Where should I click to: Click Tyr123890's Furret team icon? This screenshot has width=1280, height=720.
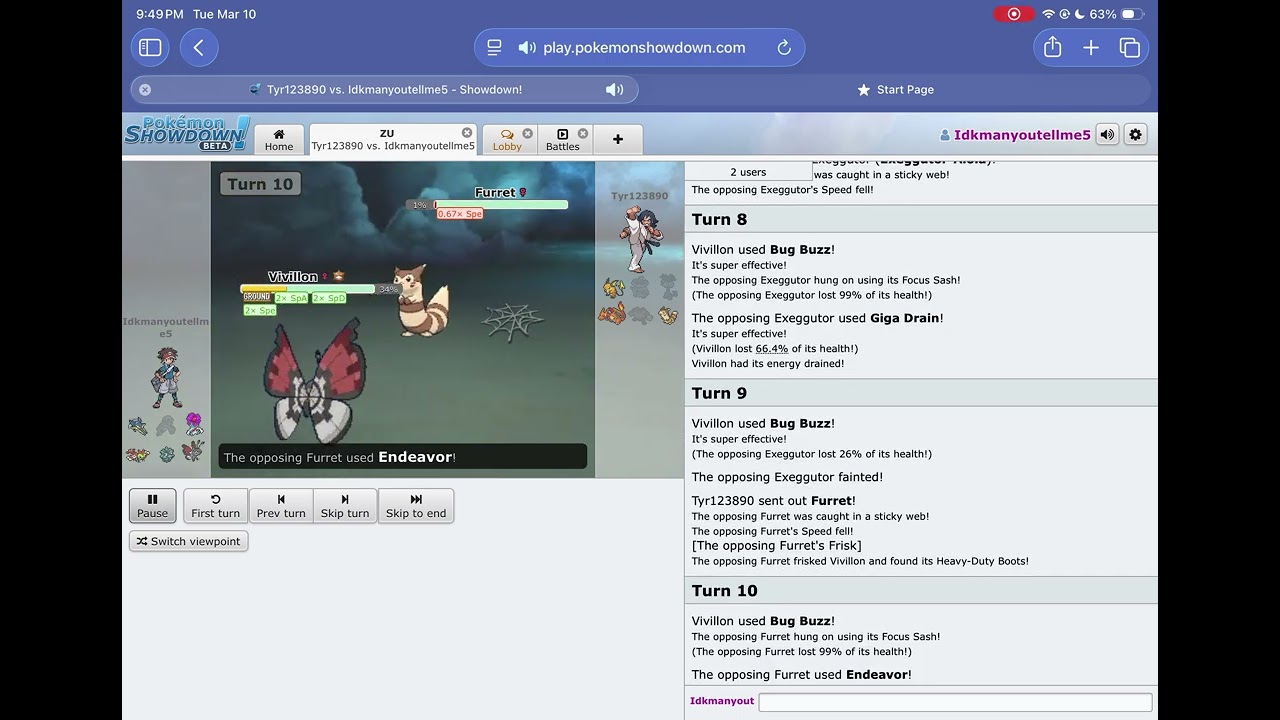pos(668,316)
